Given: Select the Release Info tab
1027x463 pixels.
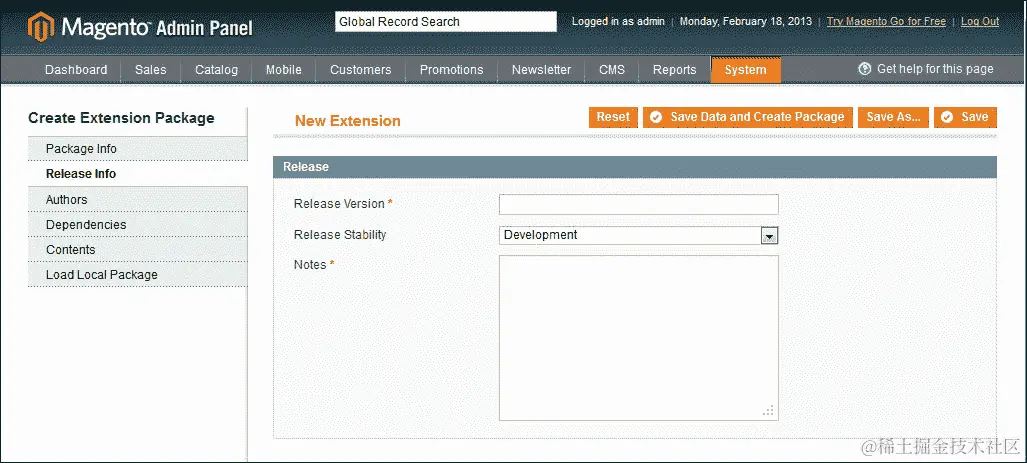Looking at the screenshot, I should pyautogui.click(x=138, y=174).
